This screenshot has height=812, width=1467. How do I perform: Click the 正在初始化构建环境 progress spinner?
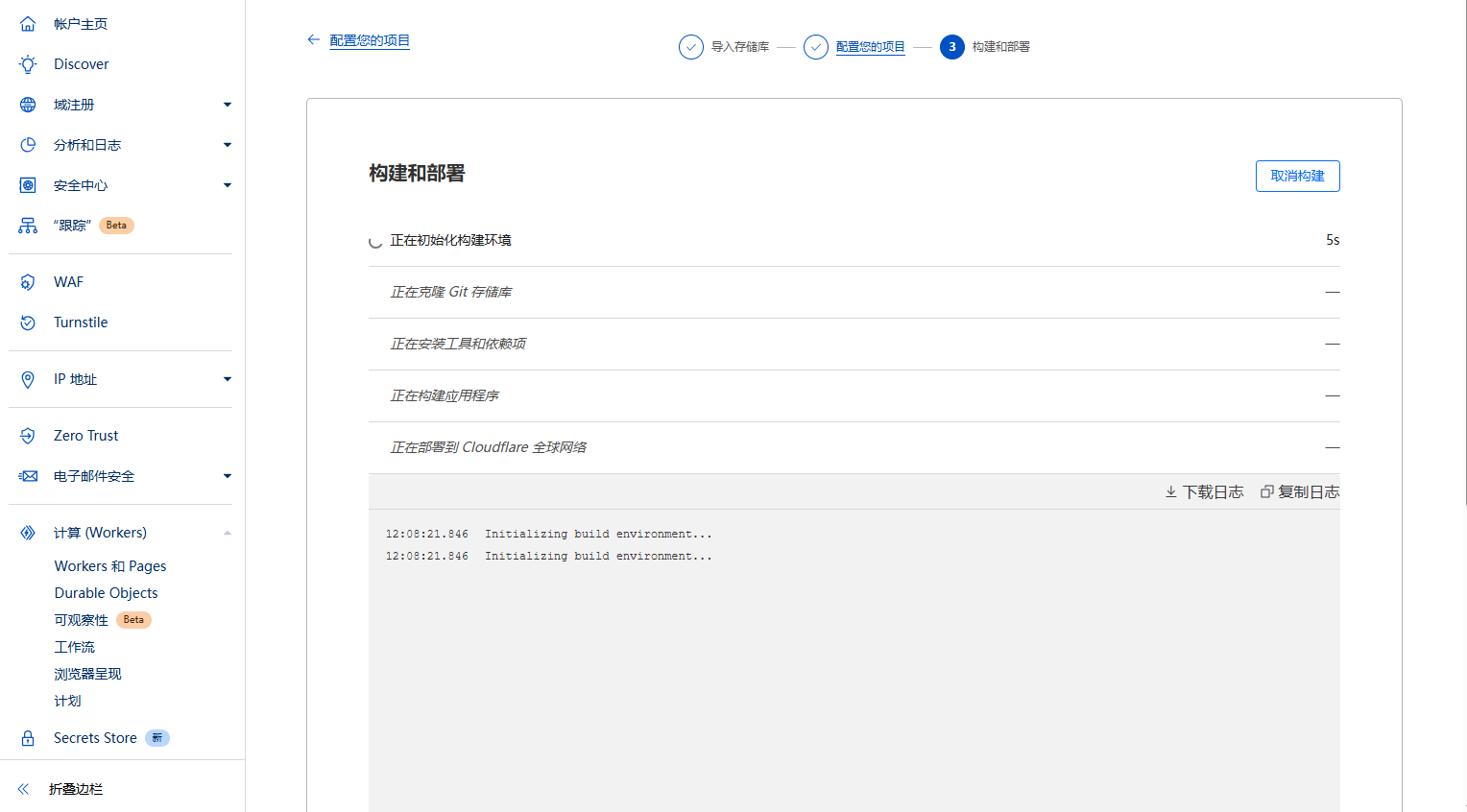(375, 242)
